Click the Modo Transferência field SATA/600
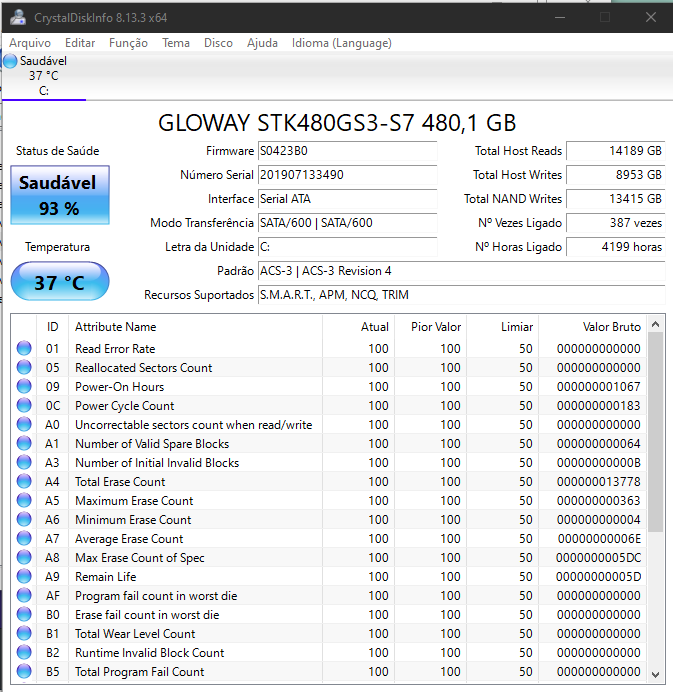The width and height of the screenshot is (673, 692). click(x=347, y=223)
